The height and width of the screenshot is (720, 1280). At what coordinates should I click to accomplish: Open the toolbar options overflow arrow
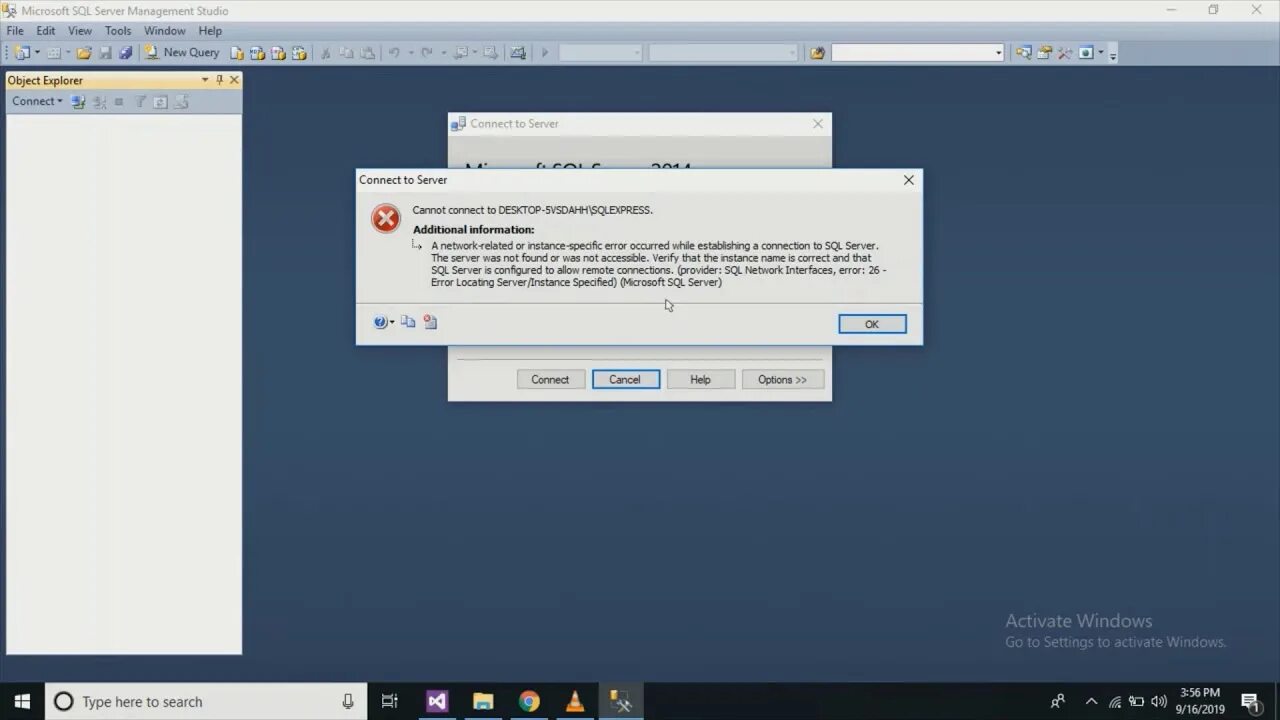click(x=1113, y=55)
